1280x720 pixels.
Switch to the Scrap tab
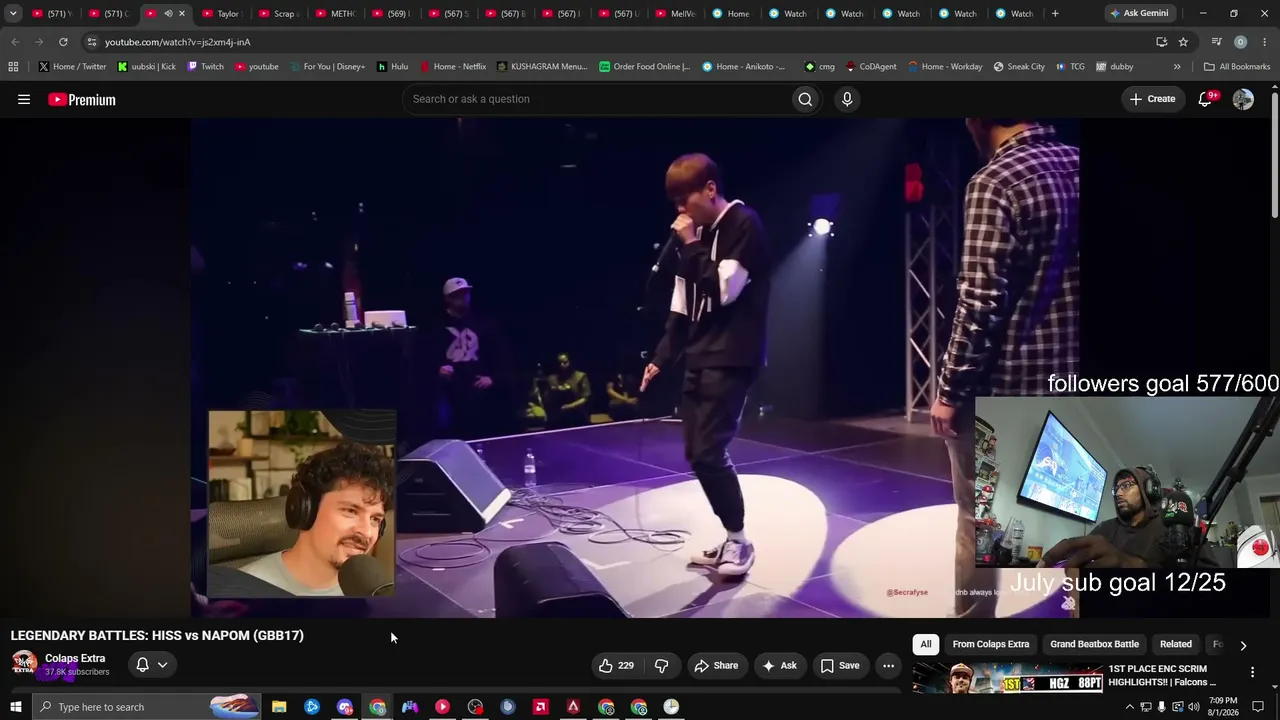(278, 13)
